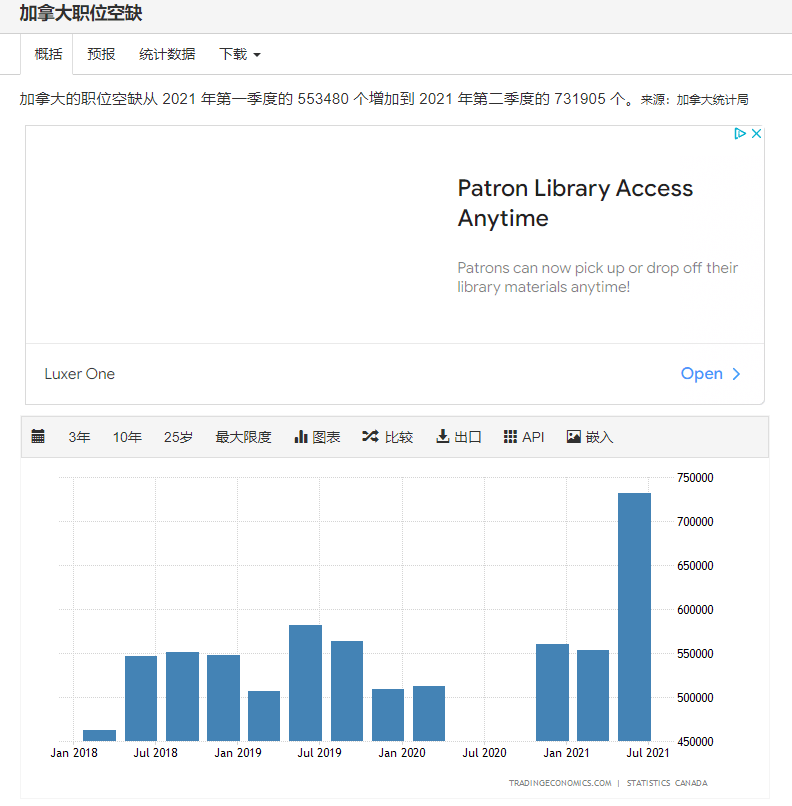The image size is (792, 806).
Task: Click the bar chart icon
Action: tap(301, 436)
